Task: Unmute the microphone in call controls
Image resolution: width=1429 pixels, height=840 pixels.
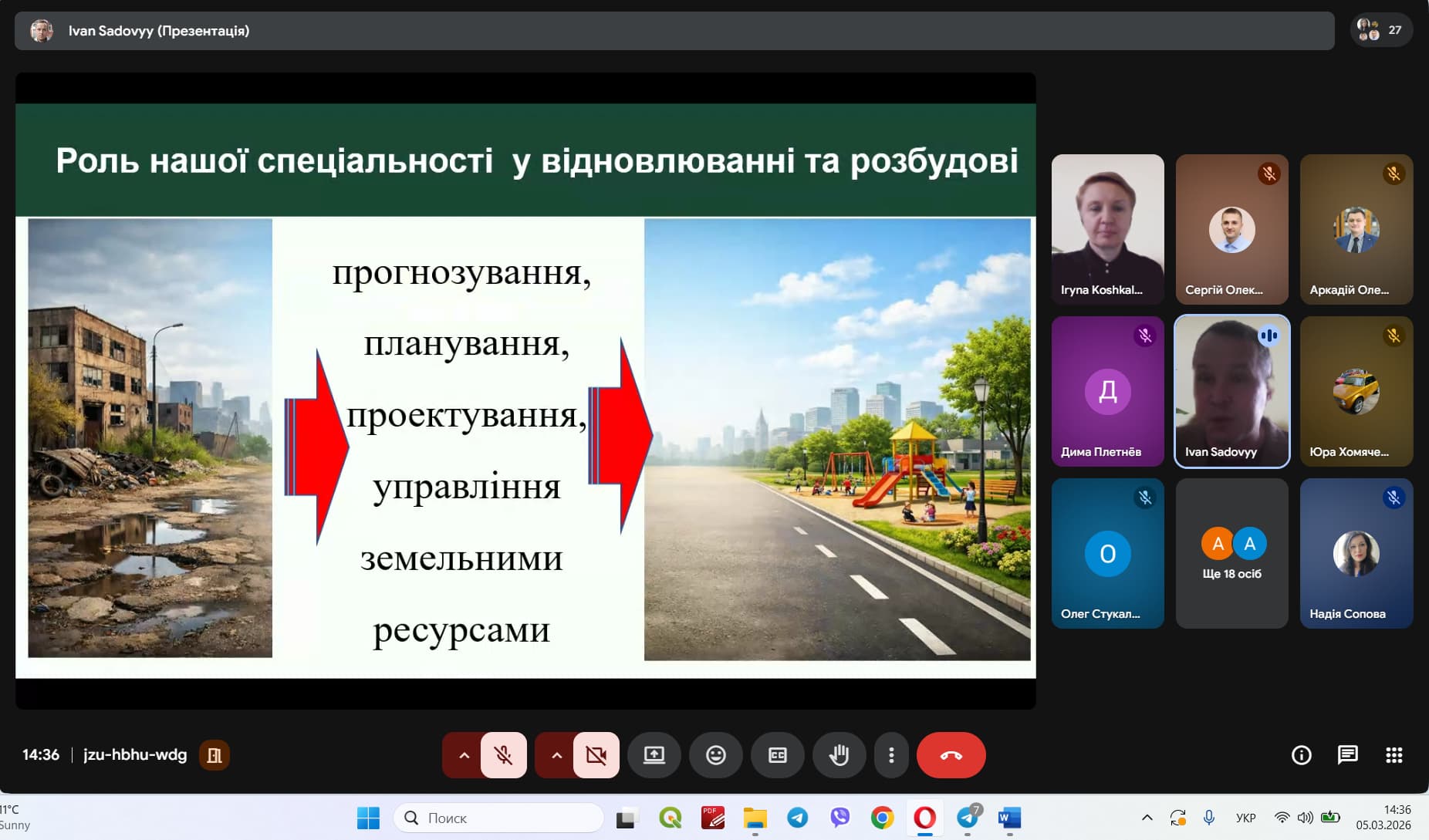Action: (503, 755)
